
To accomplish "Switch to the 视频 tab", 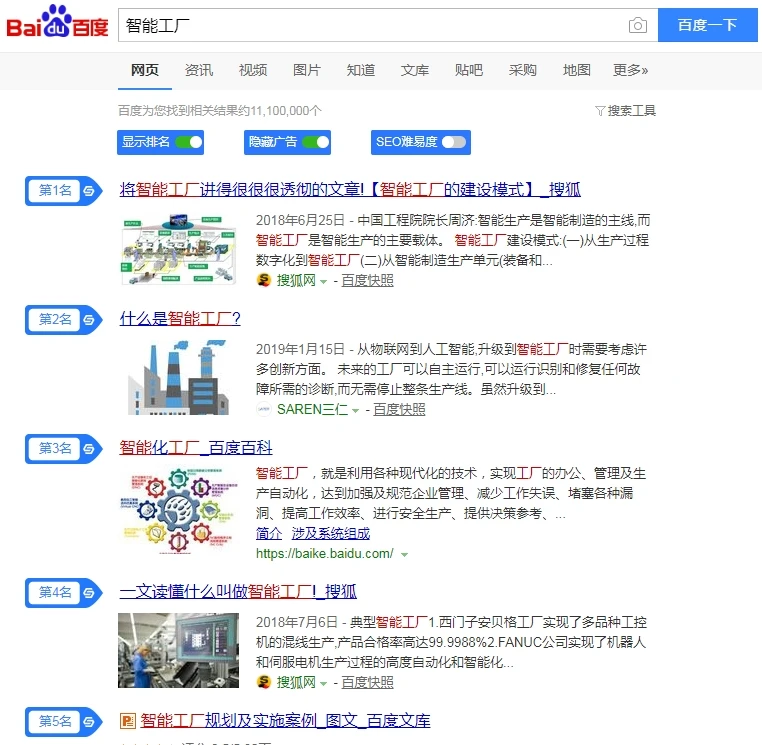I will pos(253,70).
